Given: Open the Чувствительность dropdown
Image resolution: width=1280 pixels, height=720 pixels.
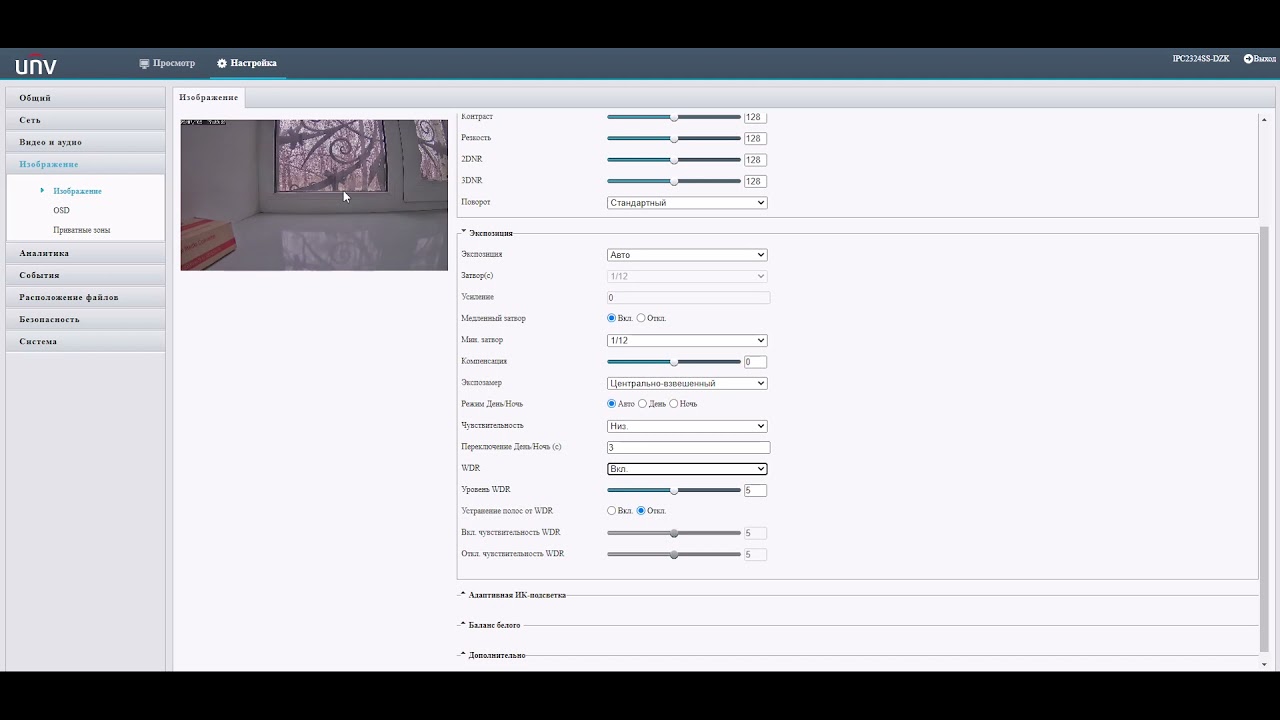Looking at the screenshot, I should click(x=687, y=426).
